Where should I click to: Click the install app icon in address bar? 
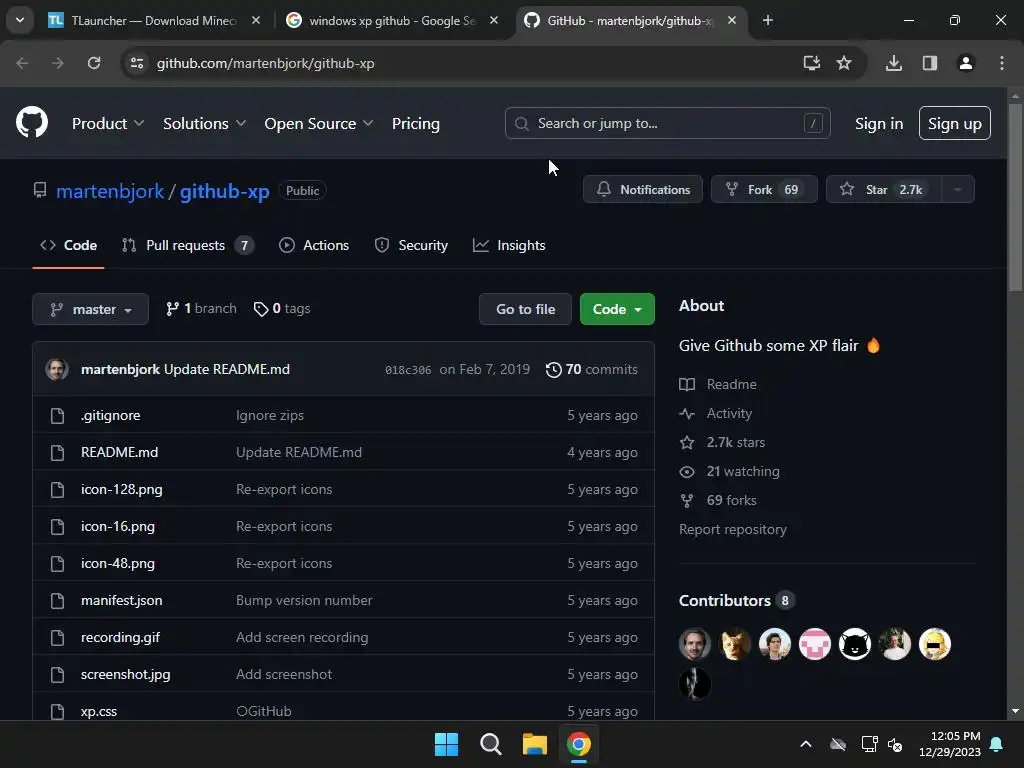coord(811,63)
